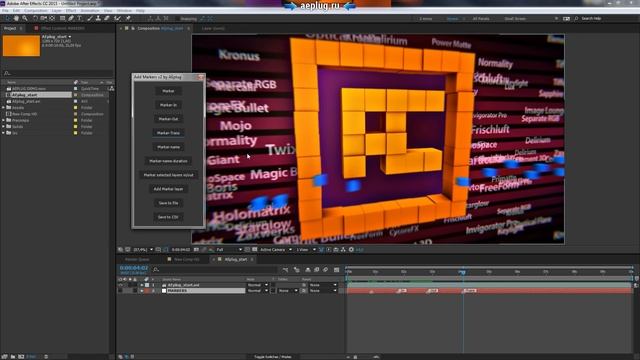Toggle visibility eye of MARKERS layer
Screen dimensions: 640x360
pos(120,291)
